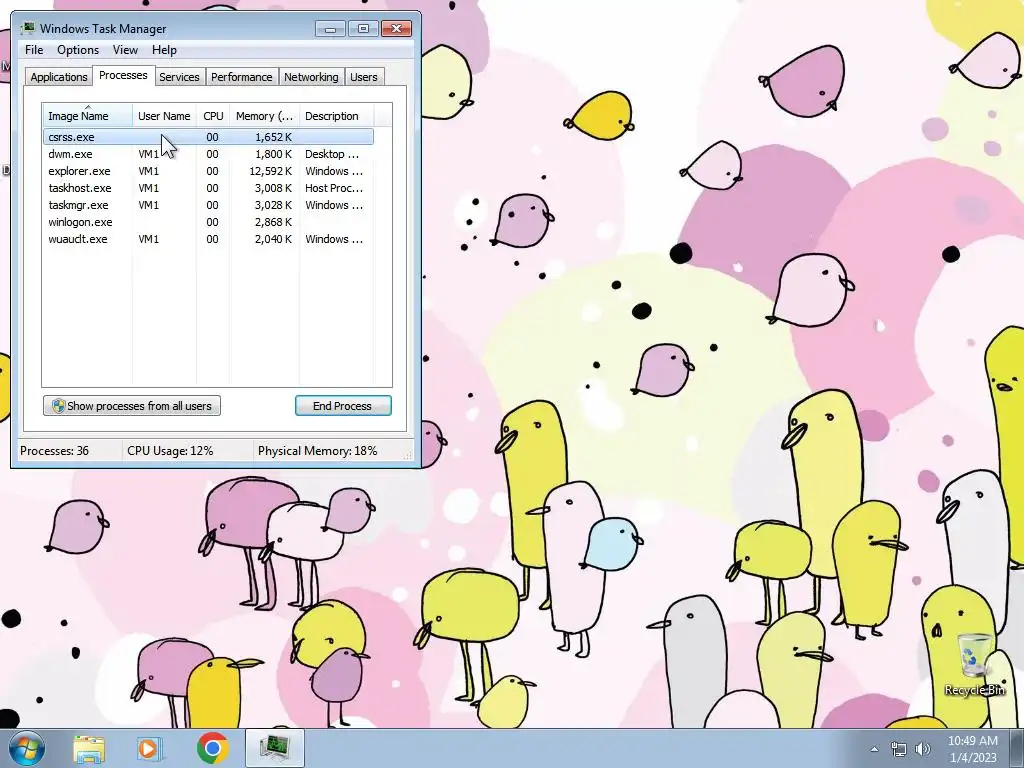Select the dwm.exe process row
The width and height of the screenshot is (1024, 768).
pyautogui.click(x=208, y=154)
